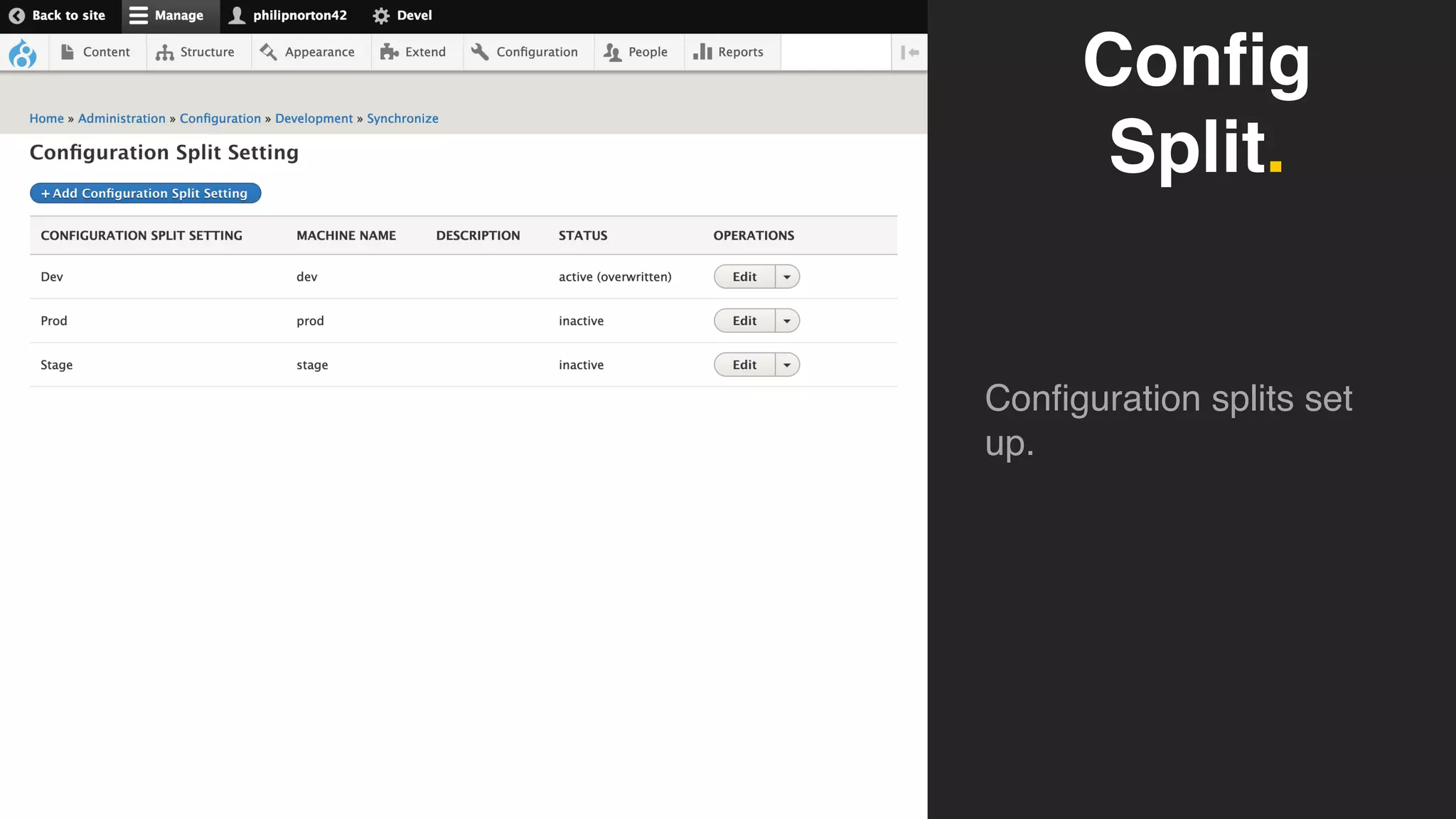Click the 'prod' machine name cell

click(310, 321)
